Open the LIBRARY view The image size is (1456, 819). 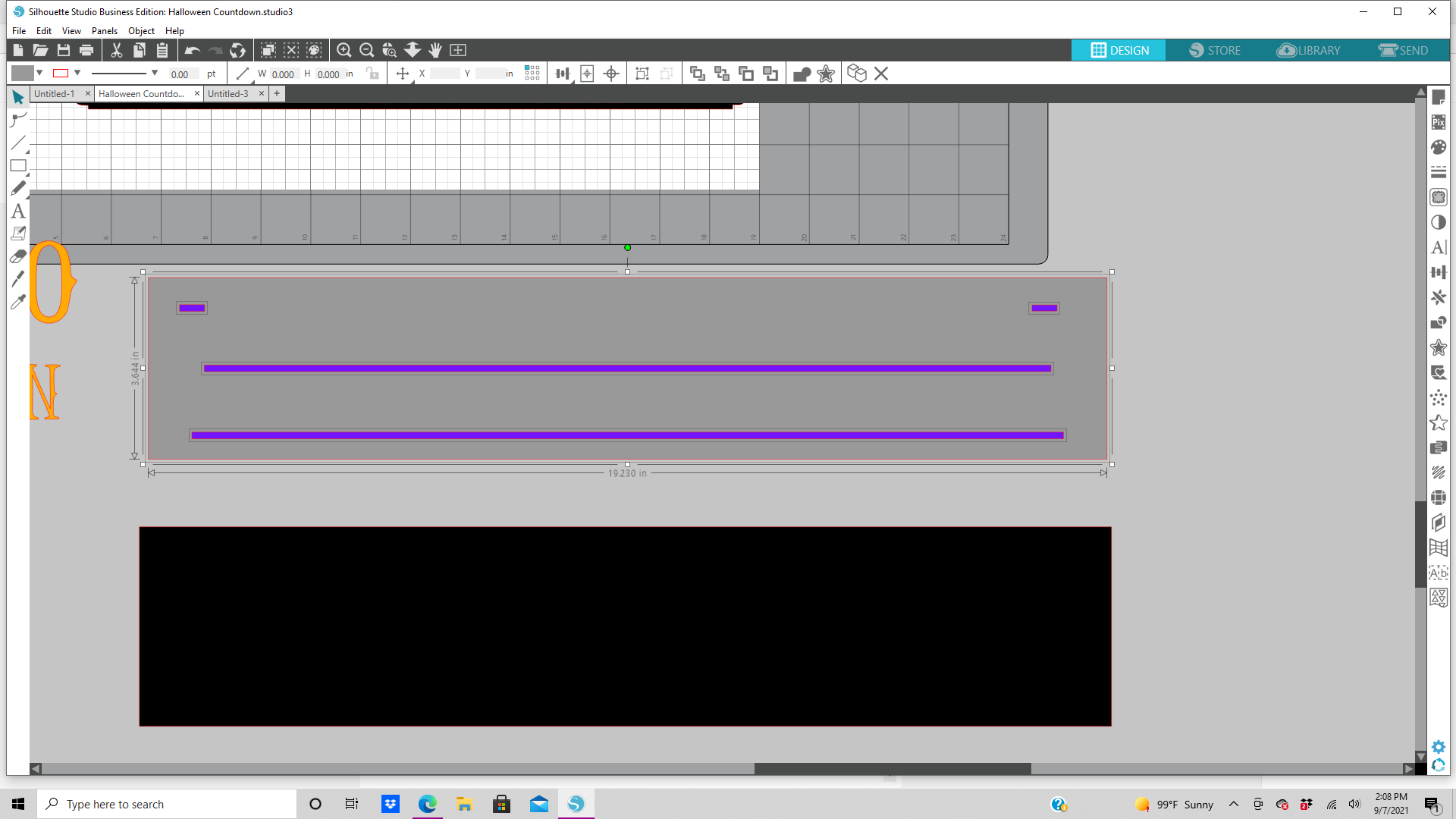click(1309, 50)
